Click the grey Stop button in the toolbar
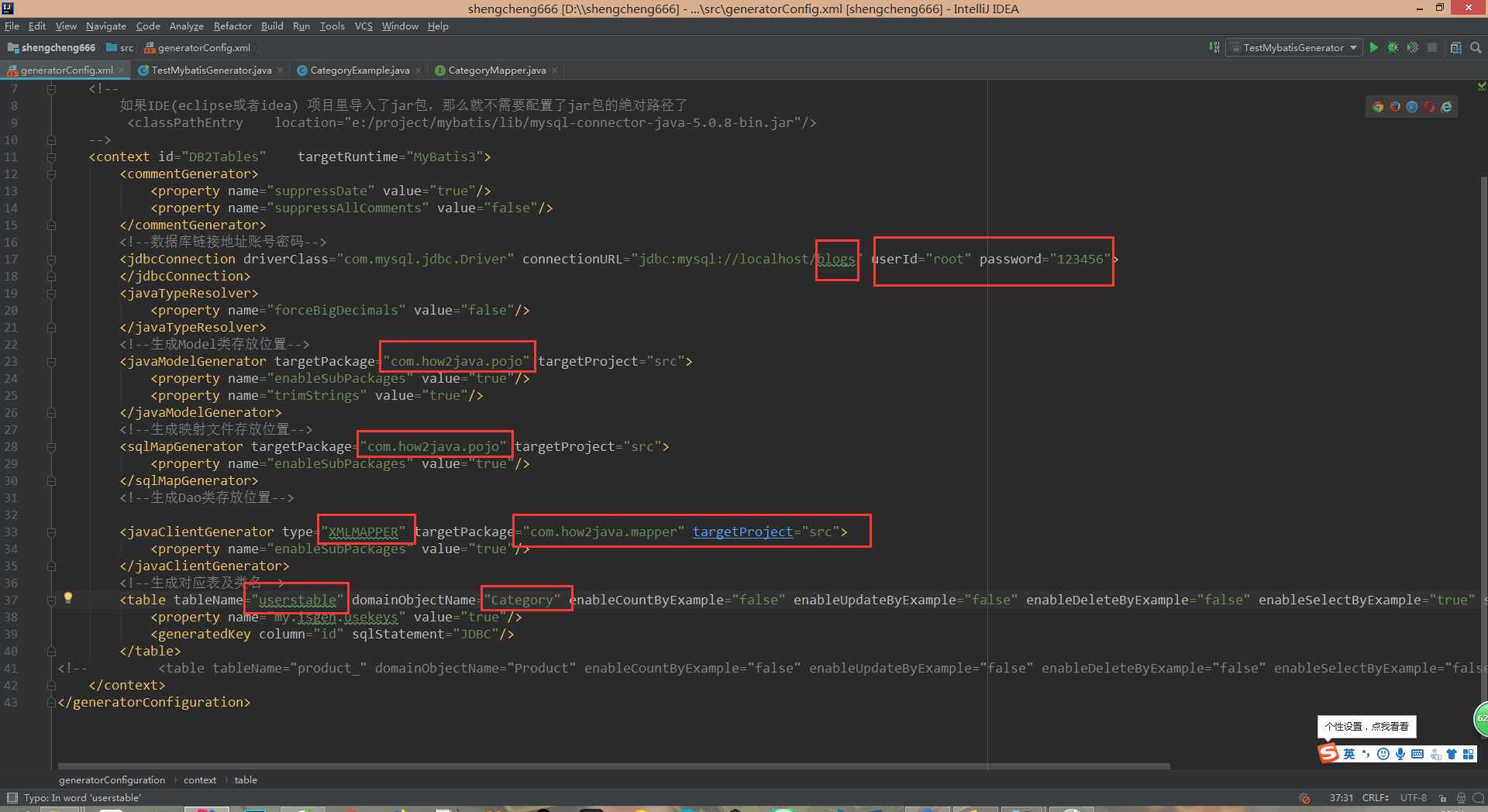The image size is (1488, 812). (x=1432, y=47)
